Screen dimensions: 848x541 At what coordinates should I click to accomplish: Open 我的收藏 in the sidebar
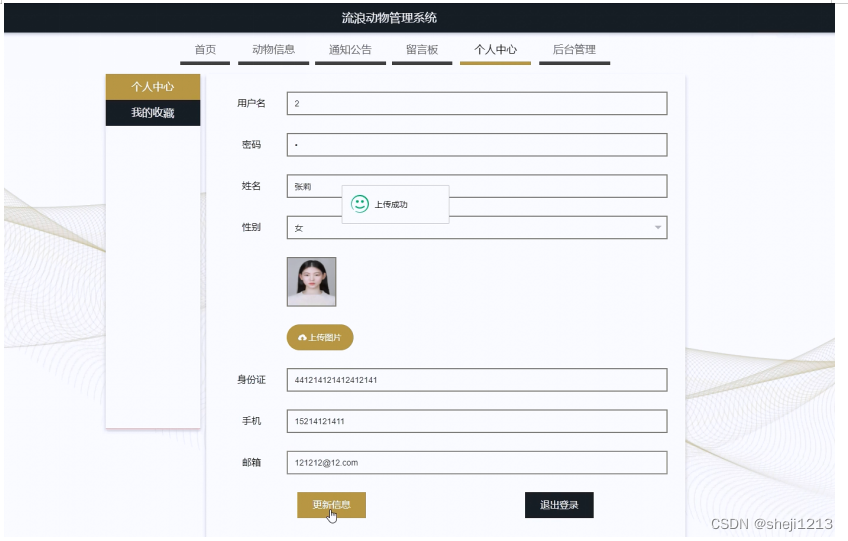tap(153, 113)
